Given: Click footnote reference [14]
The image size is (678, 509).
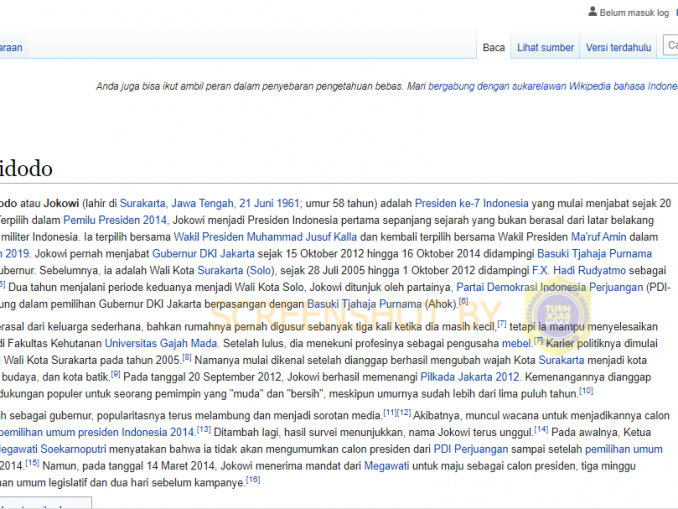Looking at the screenshot, I should coord(541,429).
